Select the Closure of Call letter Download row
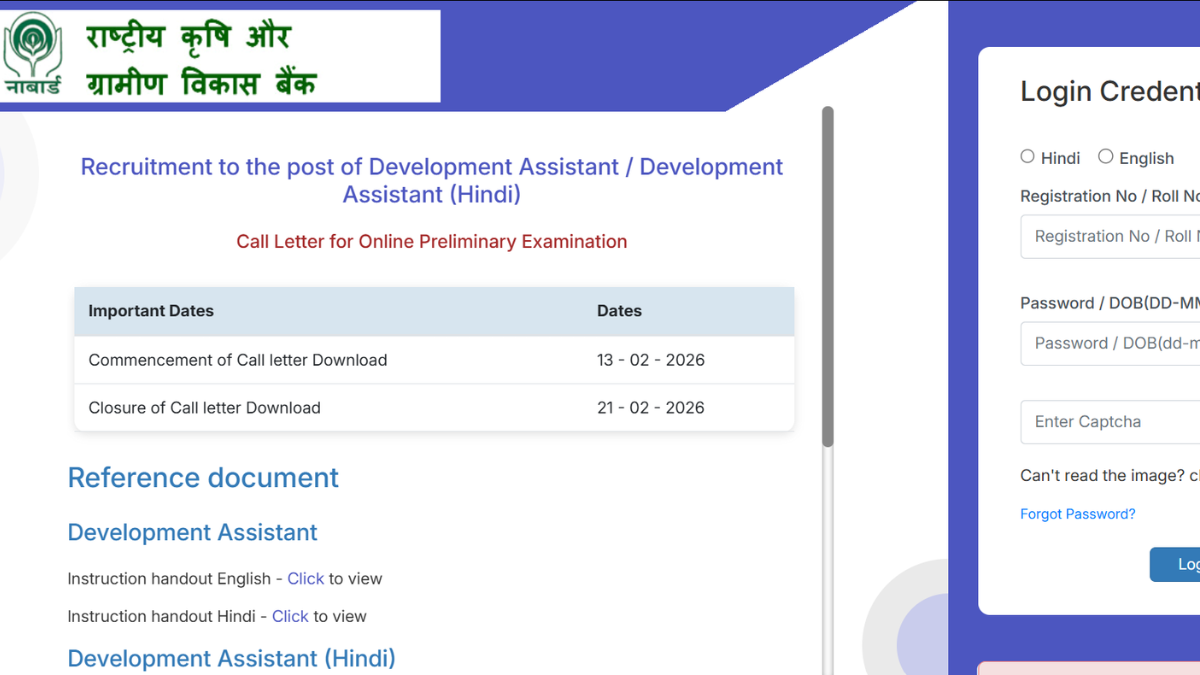This screenshot has height=675, width=1200. pyautogui.click(x=433, y=408)
